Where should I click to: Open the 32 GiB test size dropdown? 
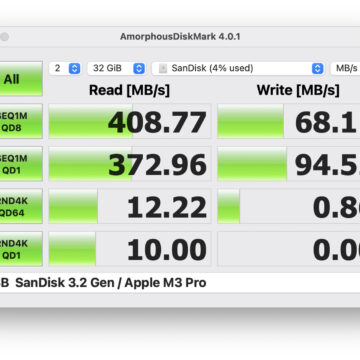click(116, 68)
